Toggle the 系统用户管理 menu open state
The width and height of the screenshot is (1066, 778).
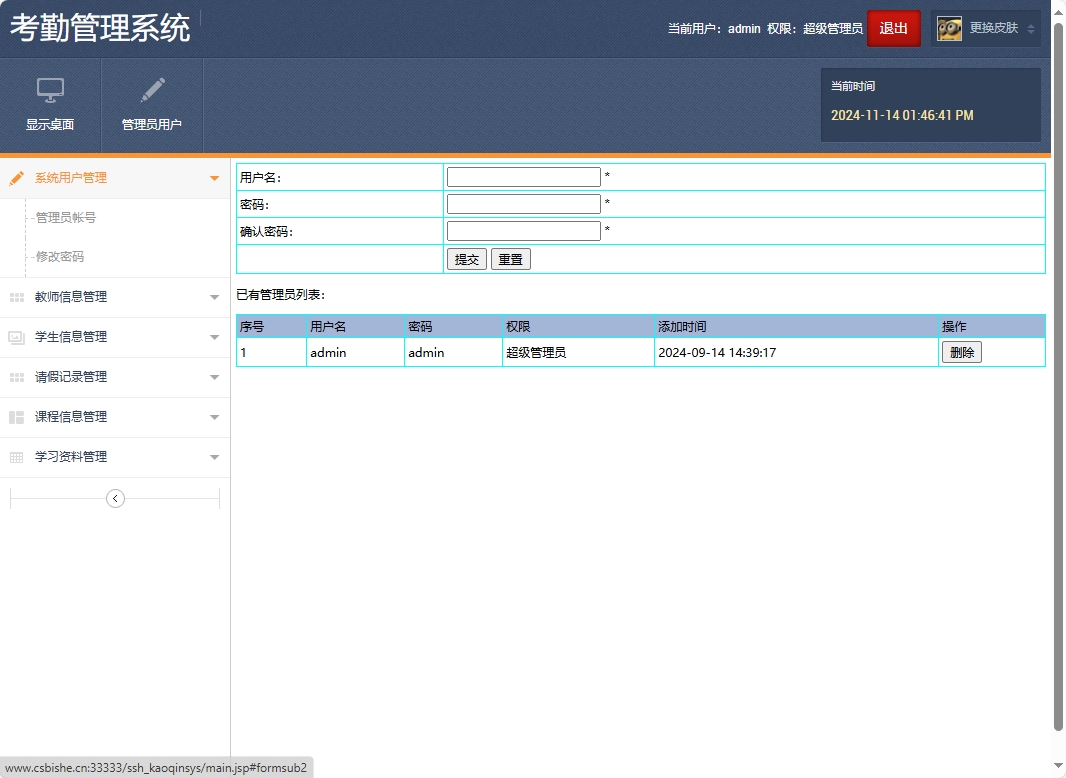pyautogui.click(x=214, y=176)
